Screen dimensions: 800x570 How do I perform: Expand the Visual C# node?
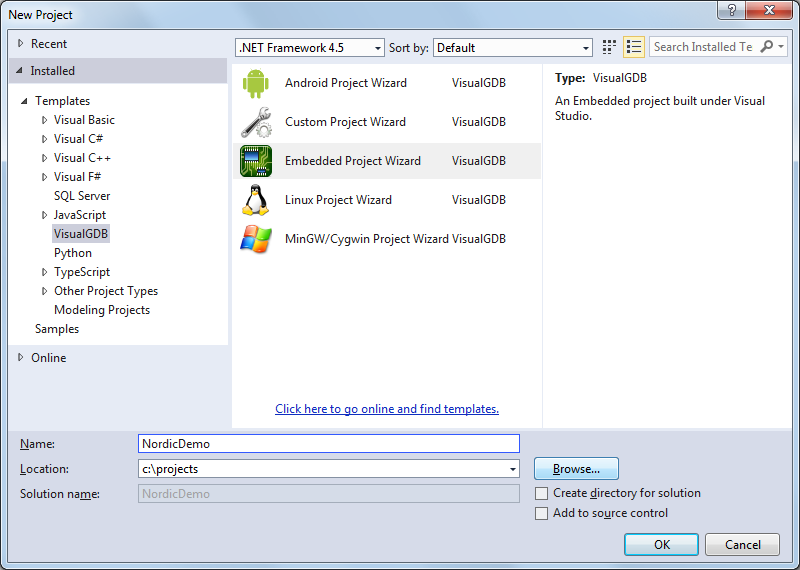44,139
